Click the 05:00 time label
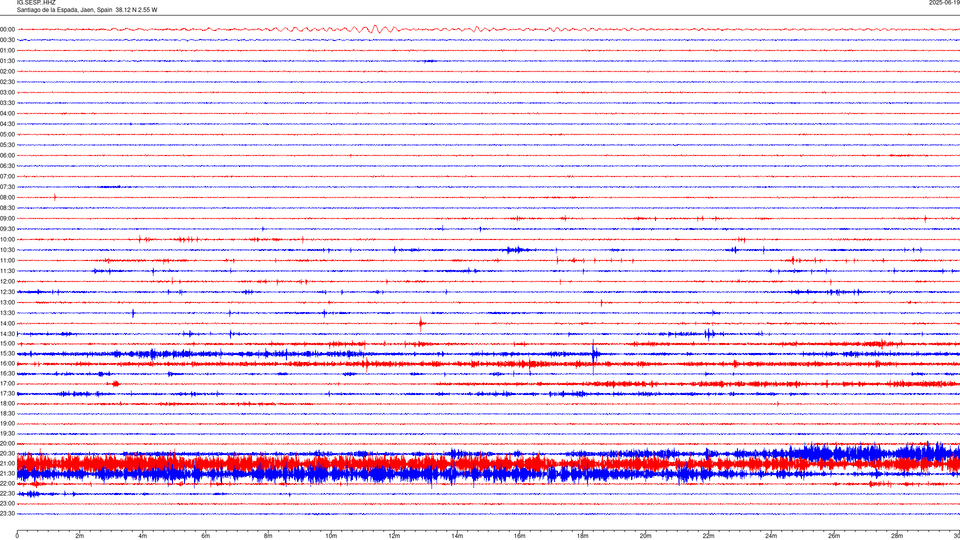 [x=7, y=135]
